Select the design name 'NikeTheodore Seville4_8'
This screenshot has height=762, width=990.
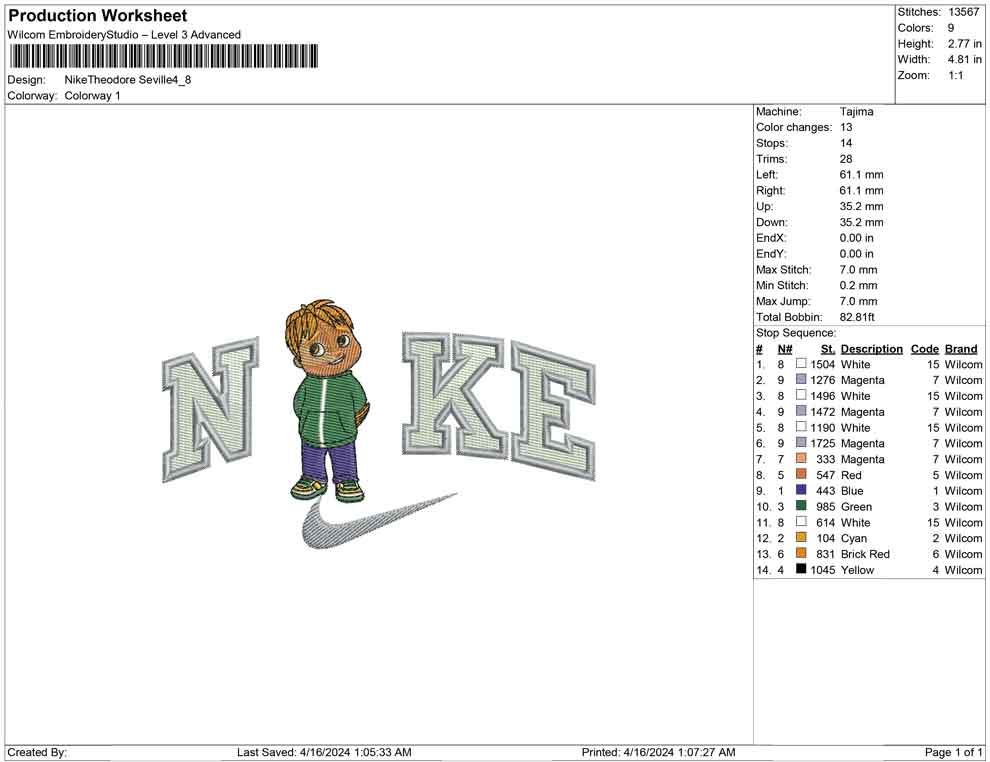point(128,80)
